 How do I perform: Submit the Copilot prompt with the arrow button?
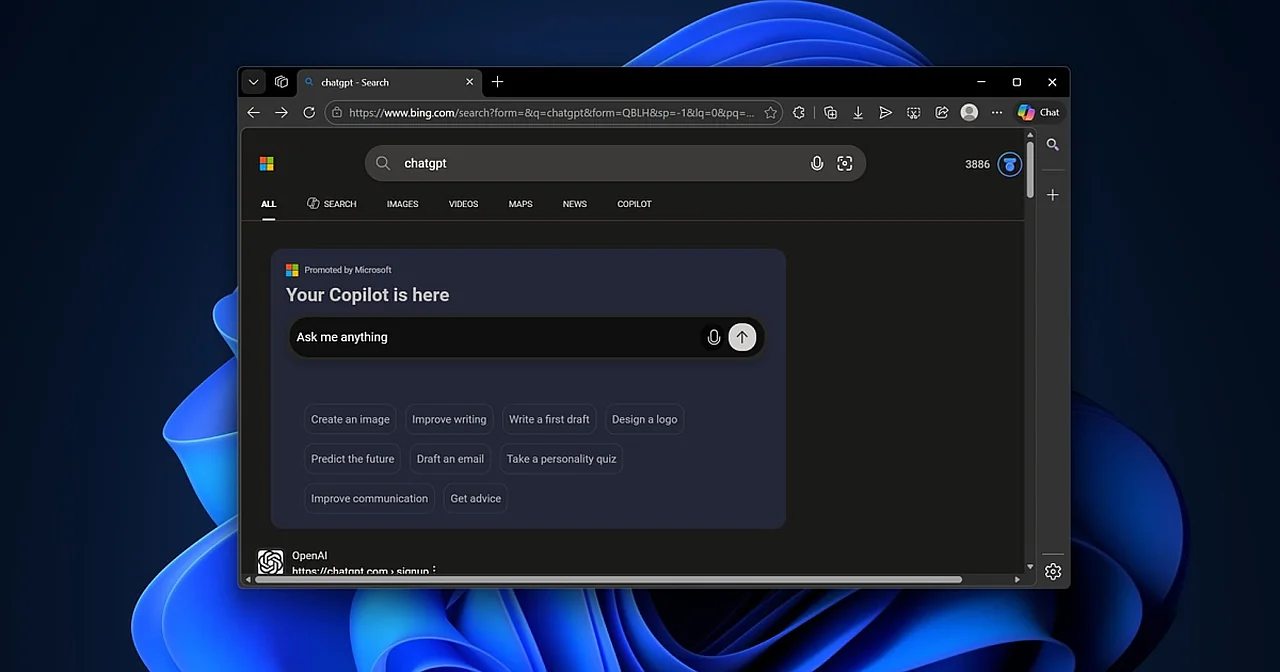click(742, 337)
